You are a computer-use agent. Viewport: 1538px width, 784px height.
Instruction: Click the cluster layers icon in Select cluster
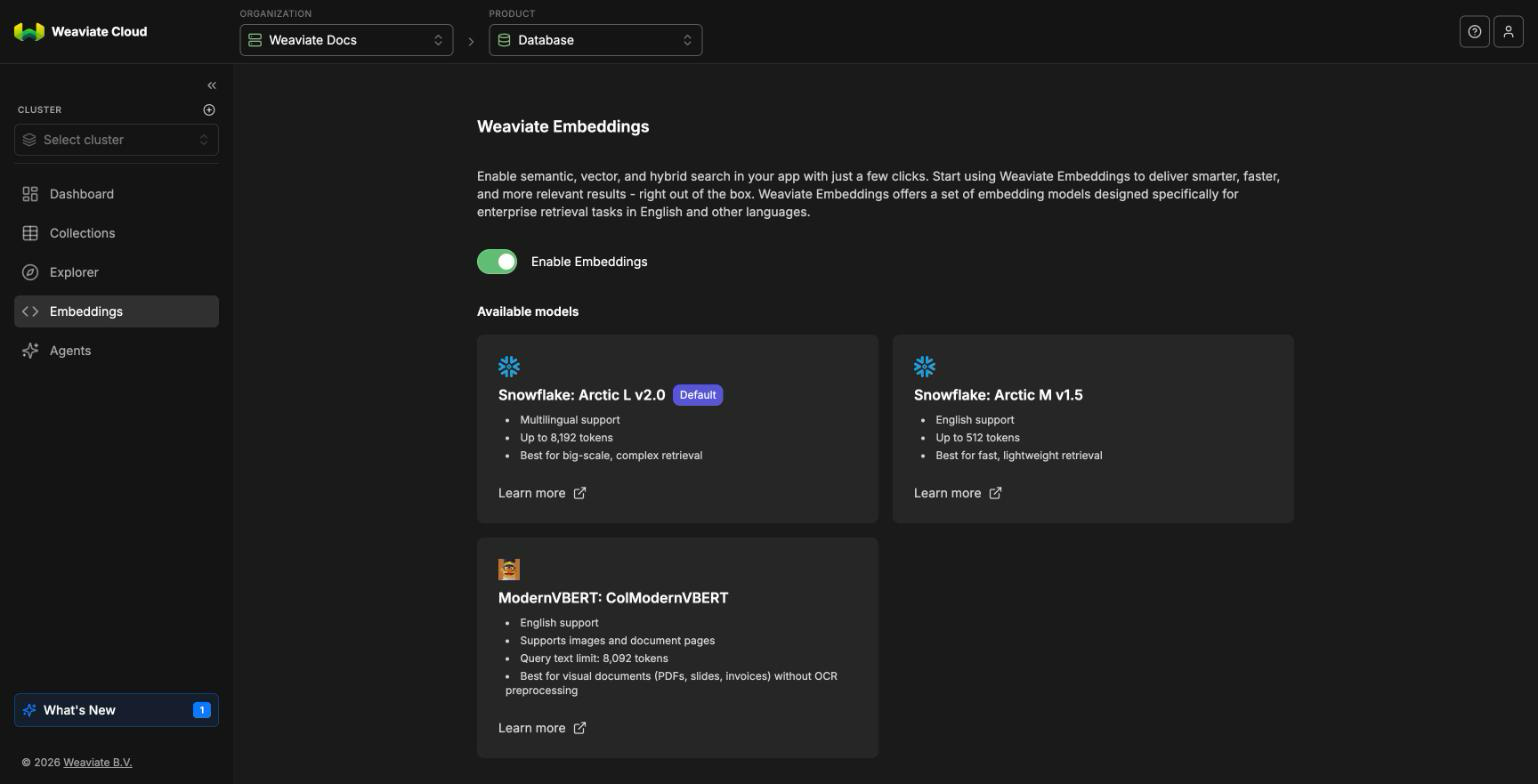point(29,140)
